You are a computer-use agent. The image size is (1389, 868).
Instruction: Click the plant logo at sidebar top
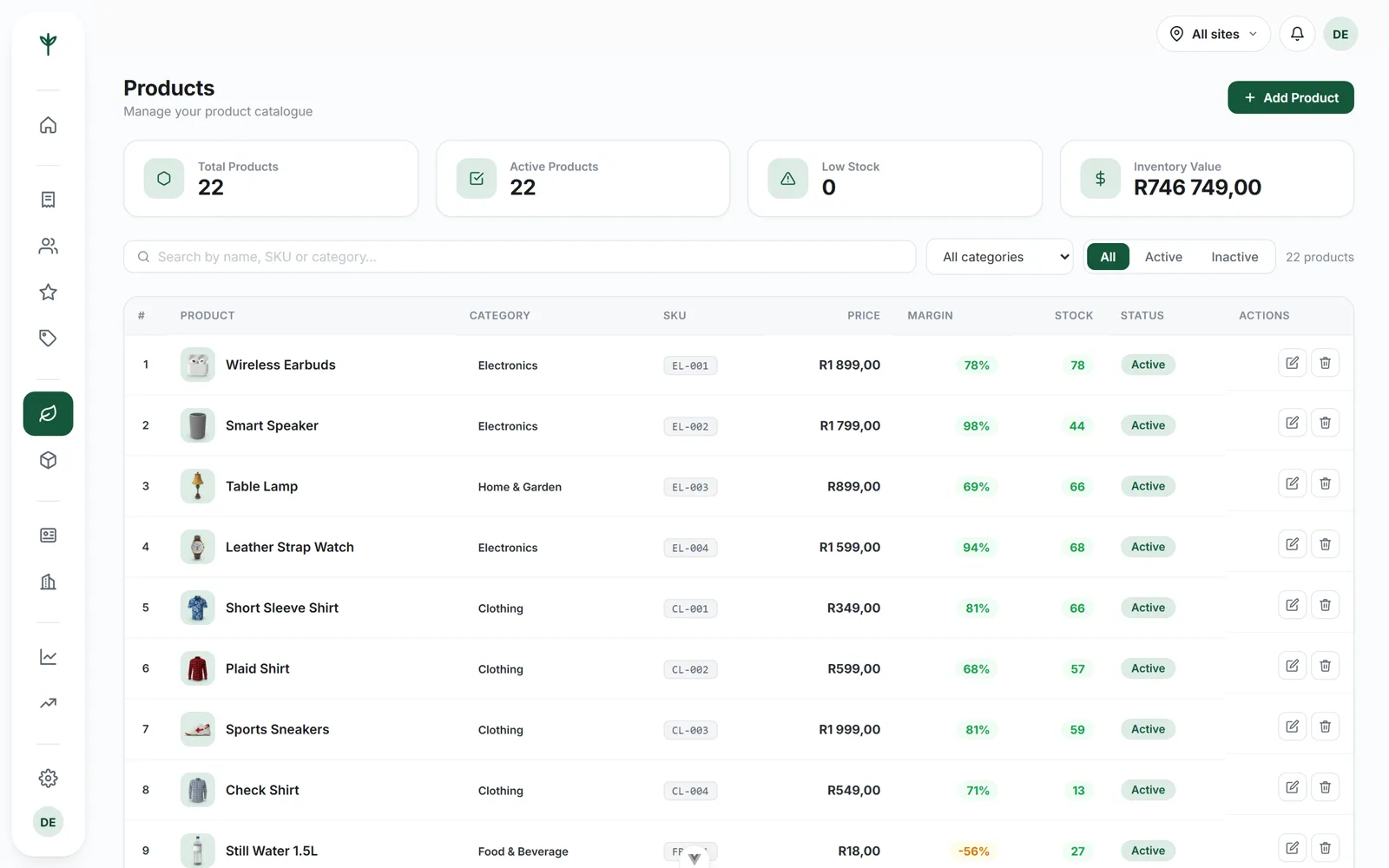coord(48,43)
